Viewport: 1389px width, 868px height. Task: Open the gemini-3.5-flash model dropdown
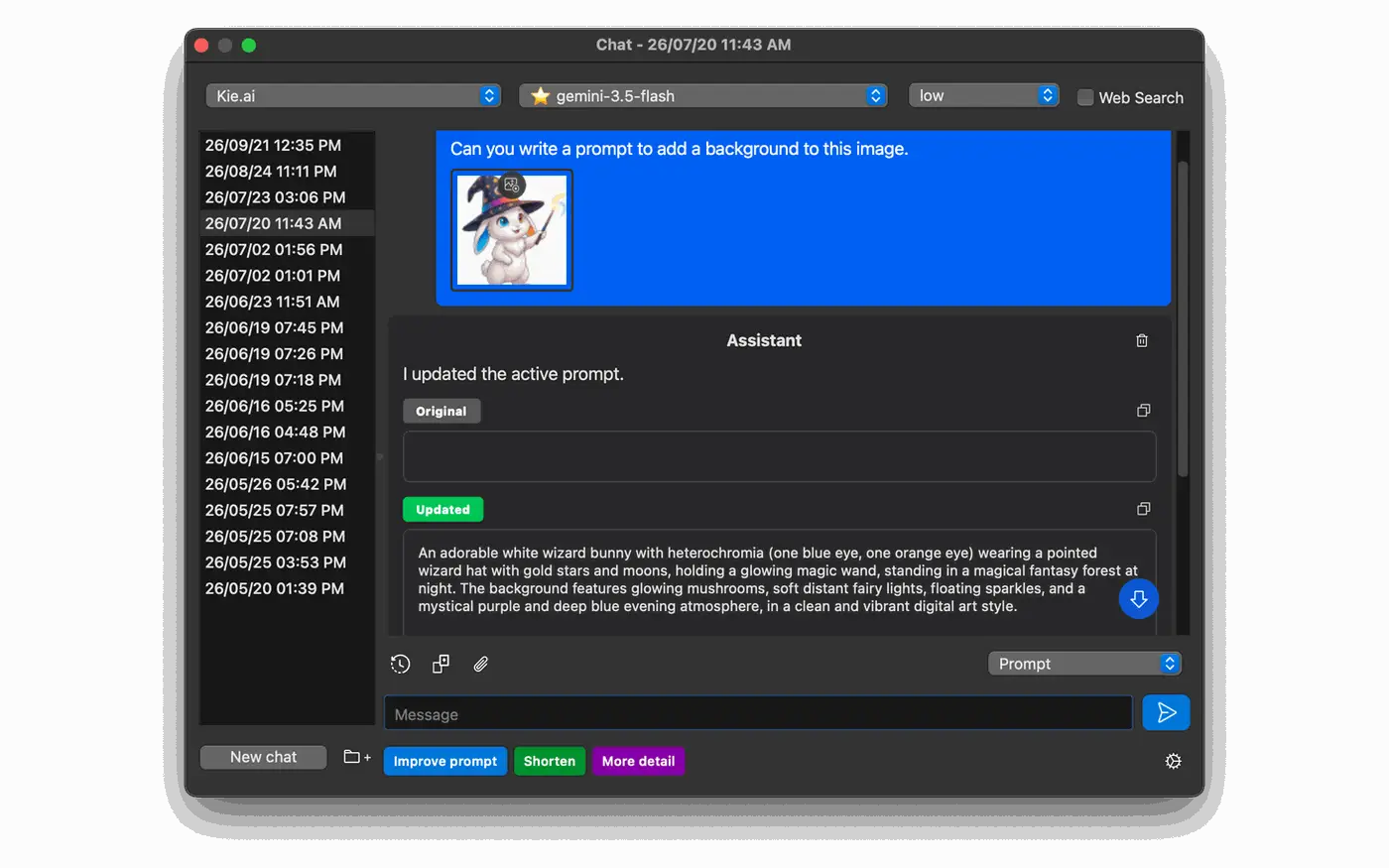point(702,95)
